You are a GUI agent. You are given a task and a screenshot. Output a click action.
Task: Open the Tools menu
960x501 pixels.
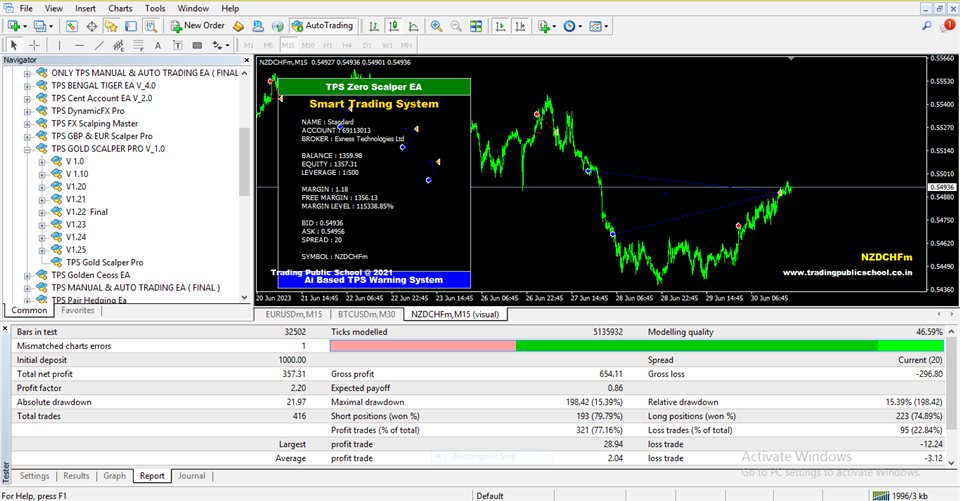coord(155,9)
